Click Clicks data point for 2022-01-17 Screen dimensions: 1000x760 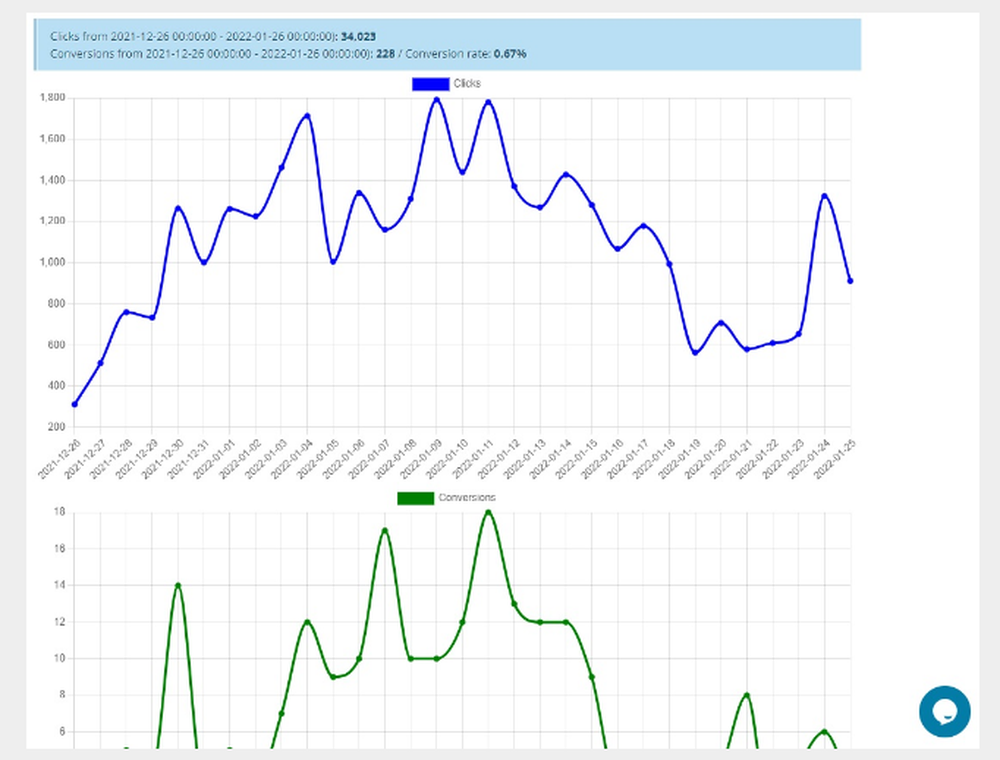(x=643, y=226)
